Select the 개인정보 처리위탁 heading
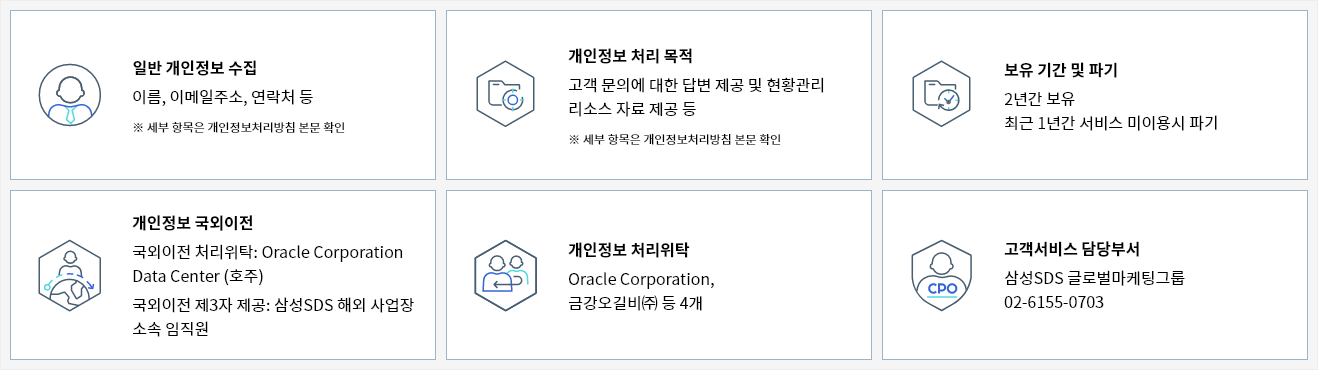The image size is (1318, 370). click(x=629, y=249)
